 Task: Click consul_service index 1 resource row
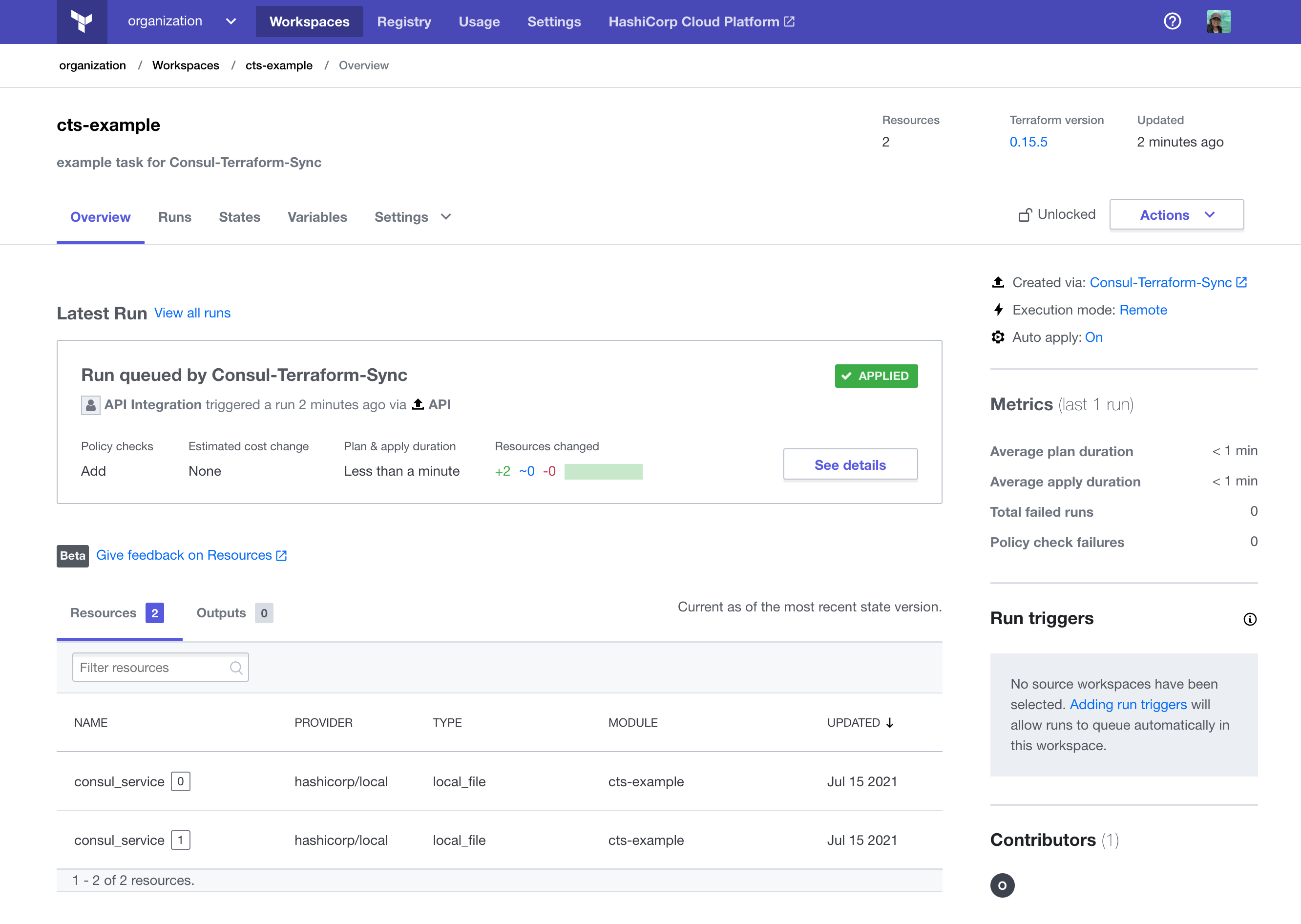tap(500, 840)
